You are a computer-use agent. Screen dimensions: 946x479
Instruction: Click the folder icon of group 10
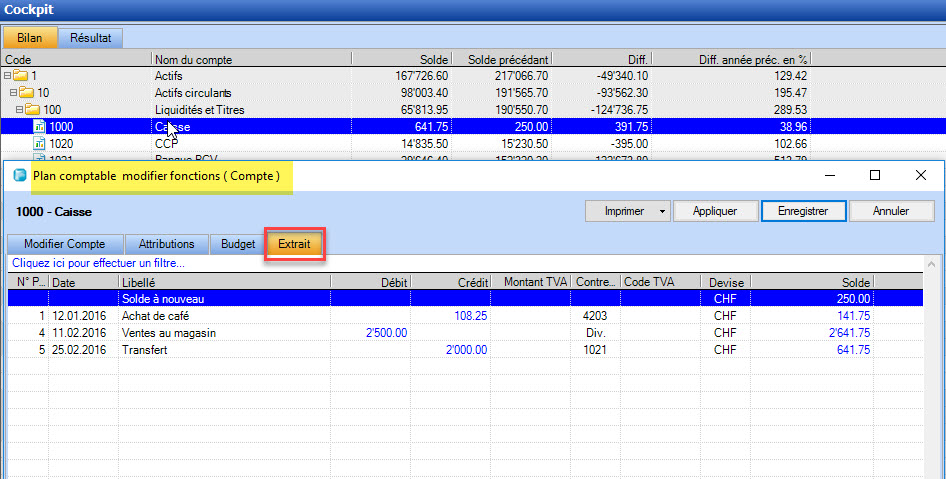click(26, 93)
